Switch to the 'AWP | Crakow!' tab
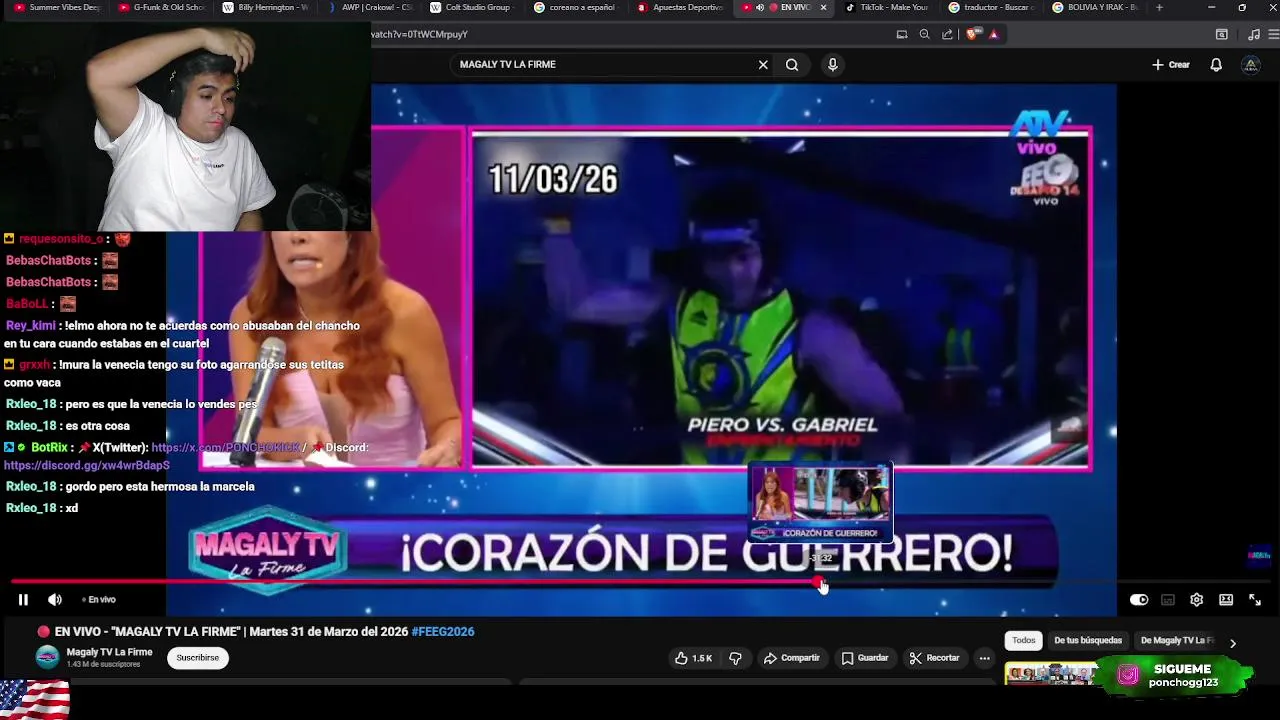 pos(370,7)
